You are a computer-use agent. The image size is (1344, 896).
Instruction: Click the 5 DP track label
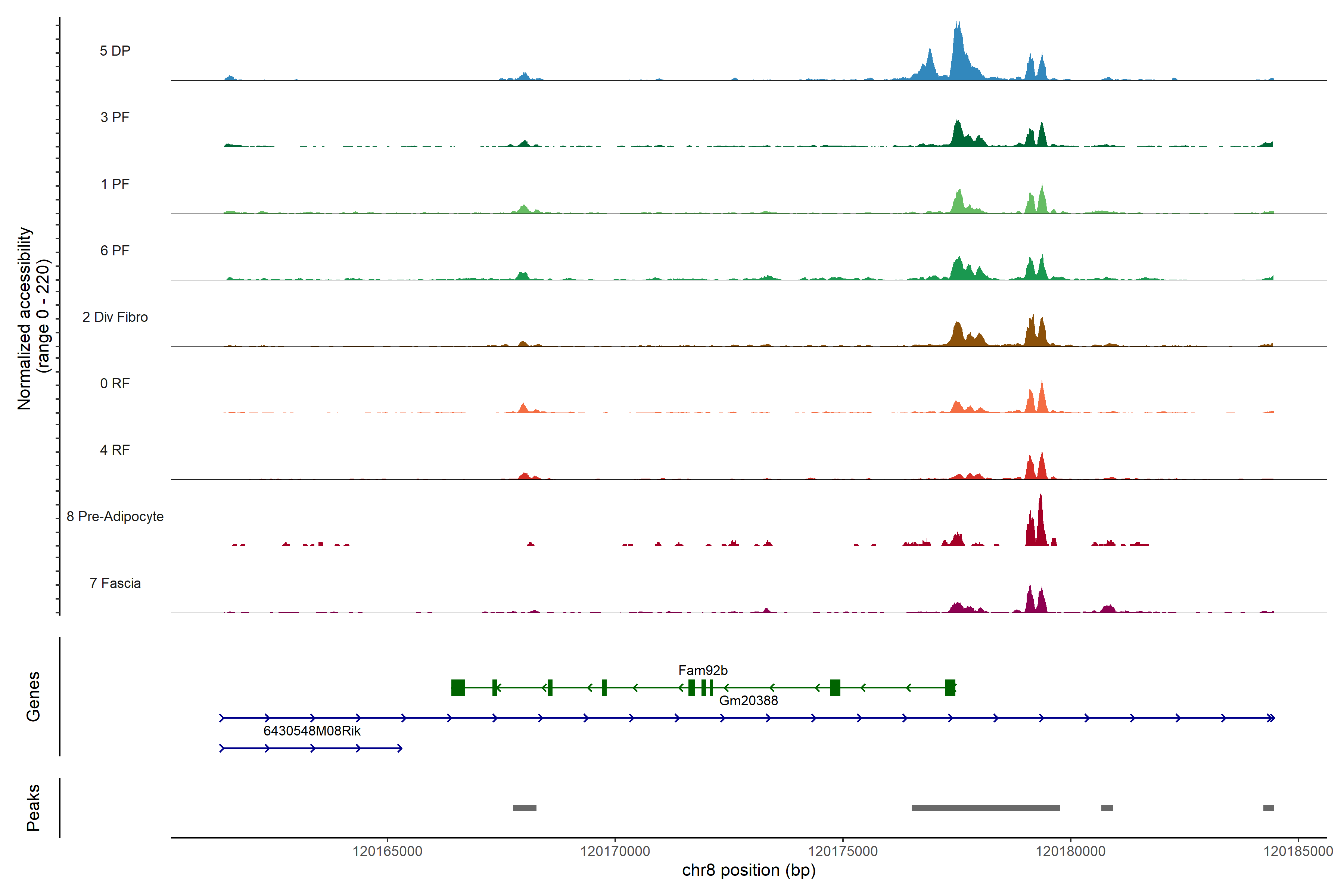115,51
